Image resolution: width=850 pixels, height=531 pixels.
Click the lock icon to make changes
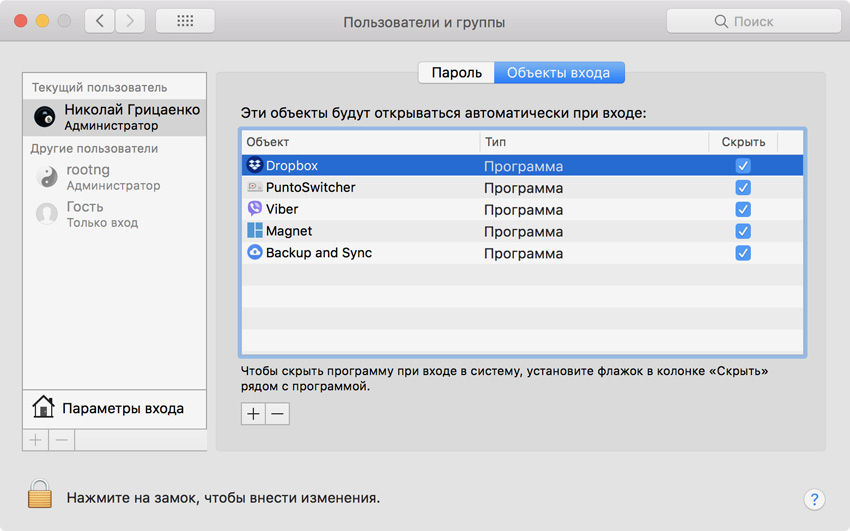coord(39,495)
